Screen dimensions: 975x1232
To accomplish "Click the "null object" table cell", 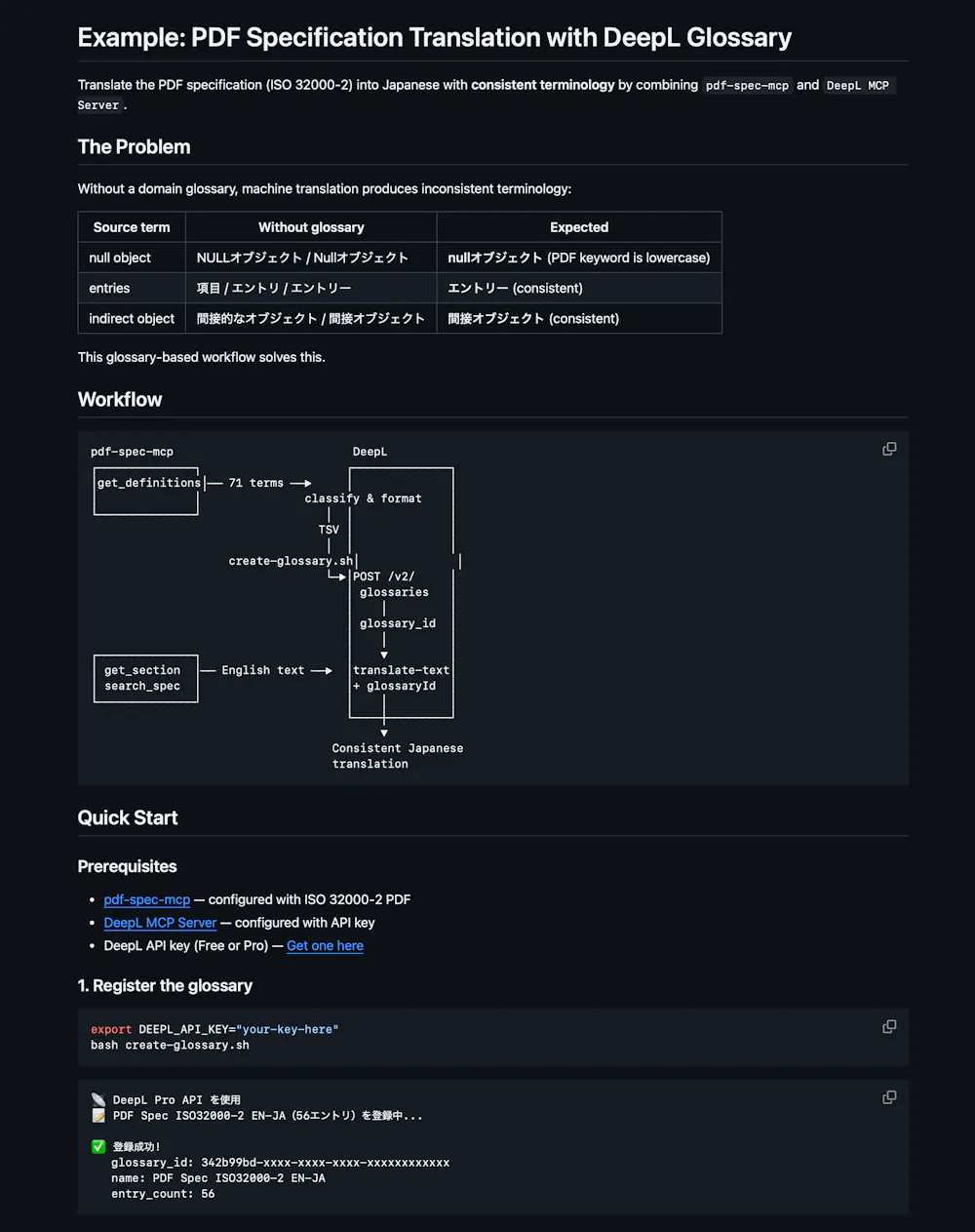I will tap(120, 258).
